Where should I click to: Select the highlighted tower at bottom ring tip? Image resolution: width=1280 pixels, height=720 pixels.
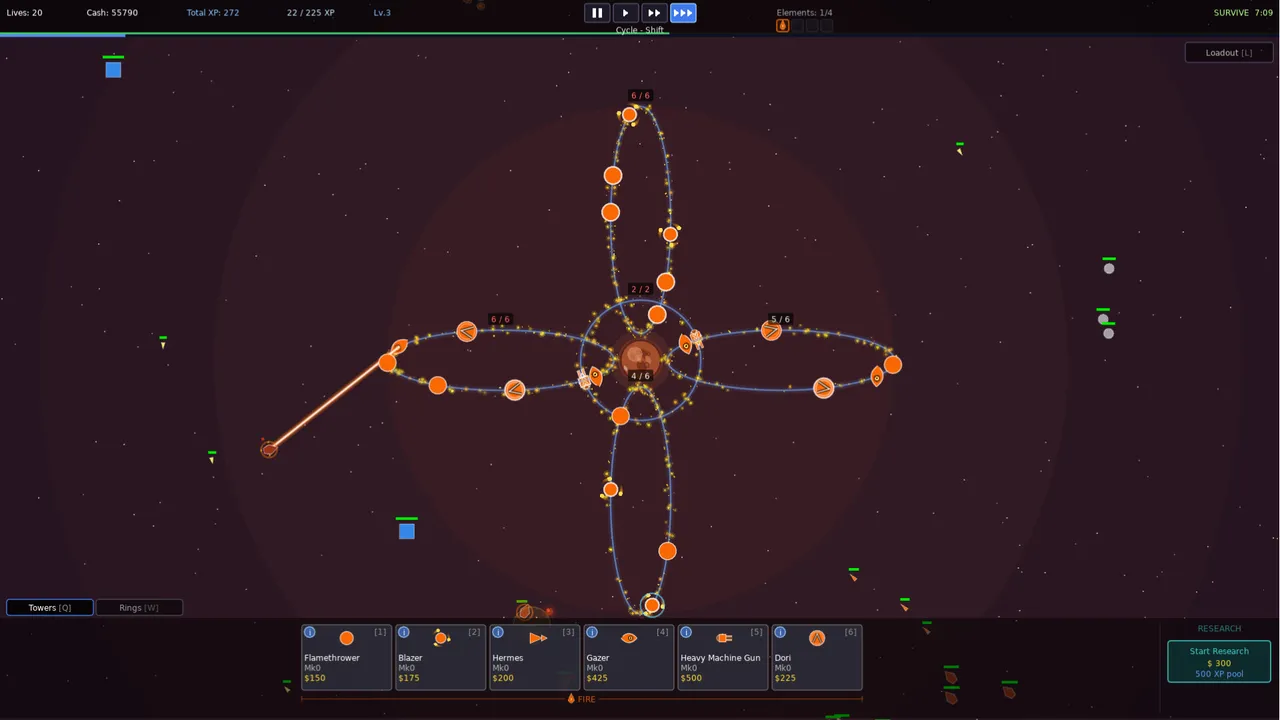pos(652,605)
